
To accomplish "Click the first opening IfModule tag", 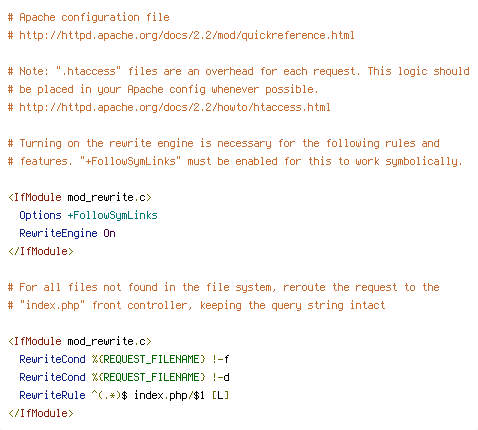I will (x=80, y=197).
